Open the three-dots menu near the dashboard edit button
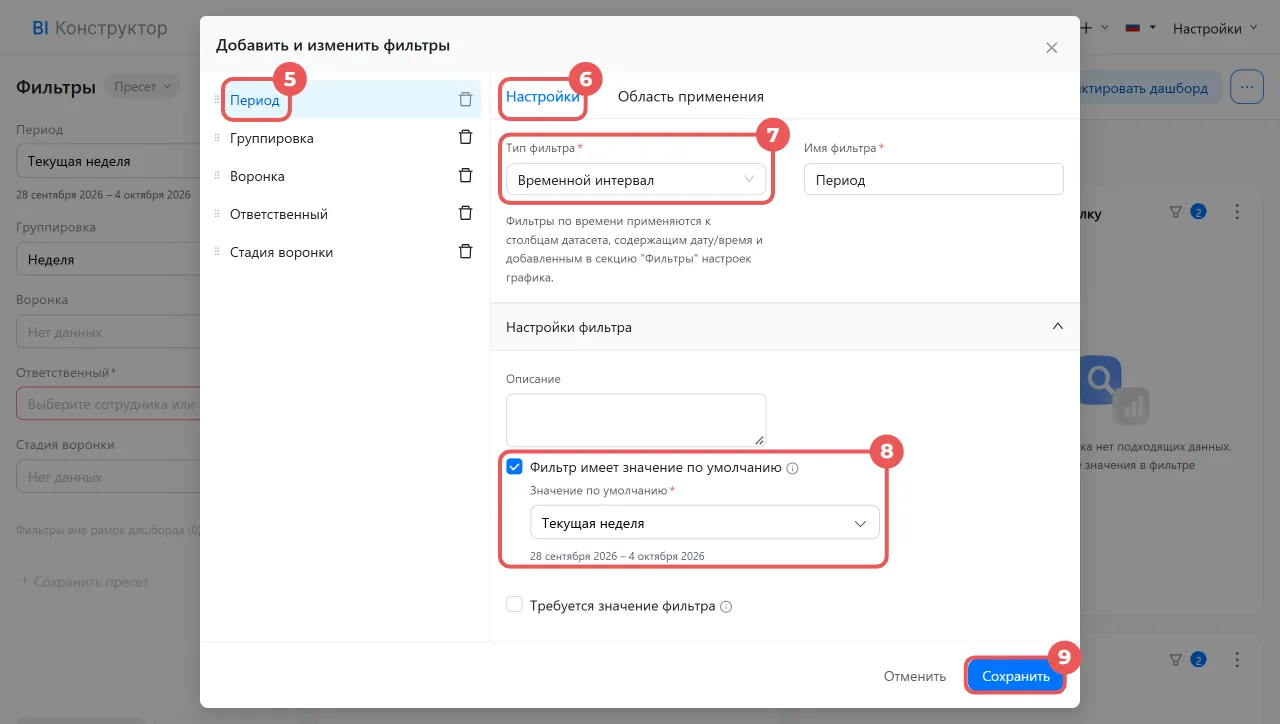This screenshot has height=724, width=1280. click(x=1246, y=88)
